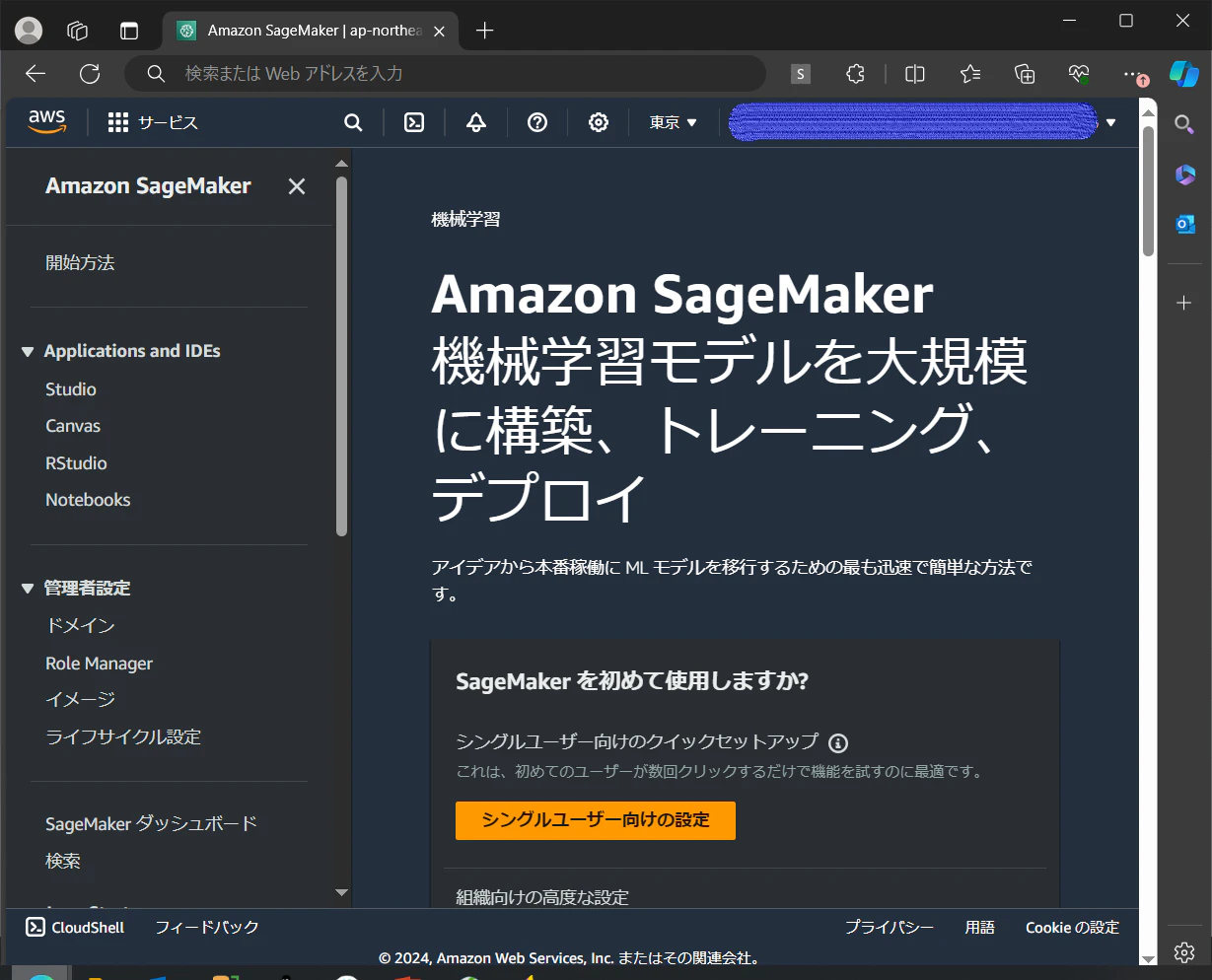Open the browser profile avatar

point(29,31)
